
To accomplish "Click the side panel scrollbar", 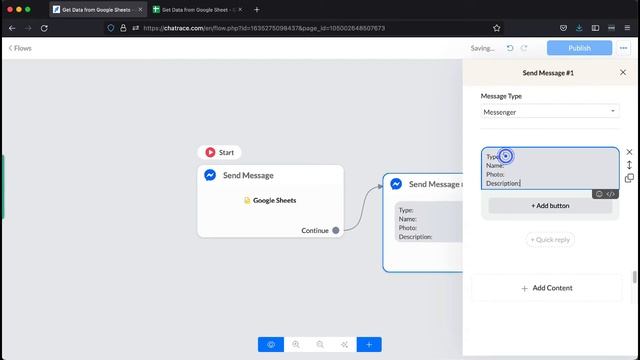I will [x=634, y=277].
